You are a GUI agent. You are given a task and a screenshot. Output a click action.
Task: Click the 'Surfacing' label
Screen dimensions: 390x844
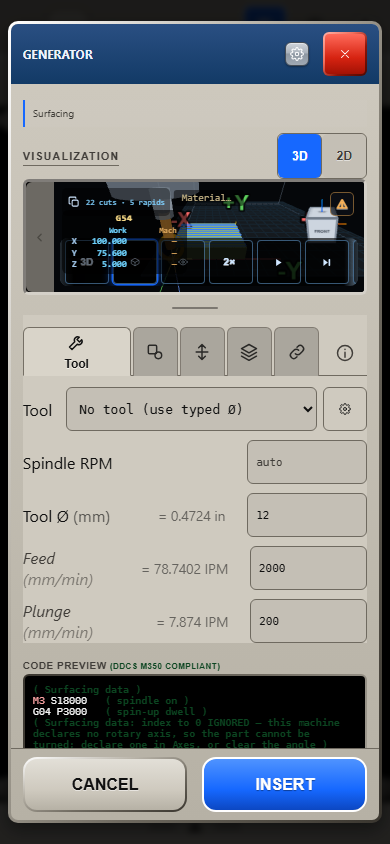click(53, 114)
